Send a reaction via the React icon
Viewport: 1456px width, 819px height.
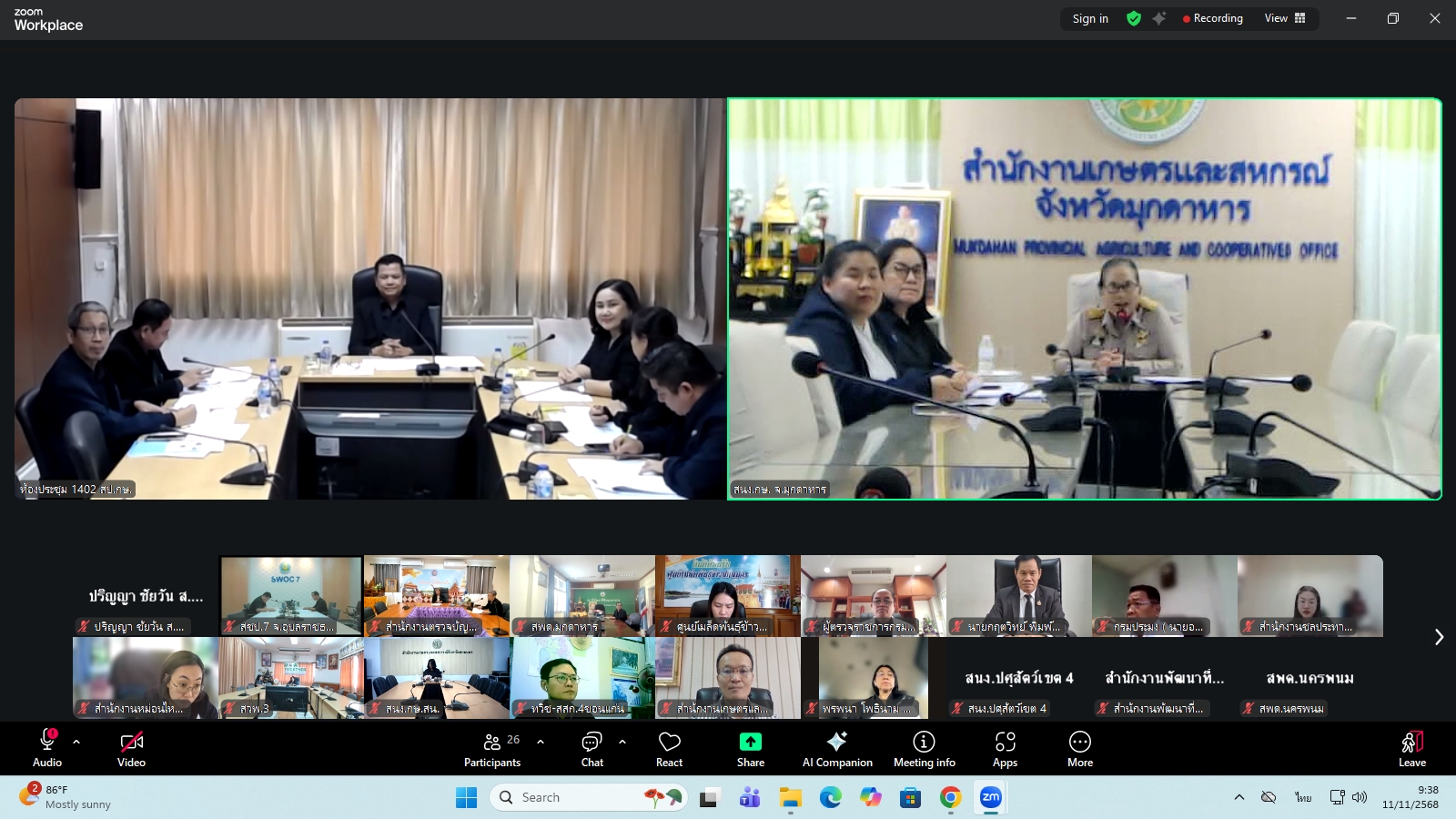tap(669, 748)
